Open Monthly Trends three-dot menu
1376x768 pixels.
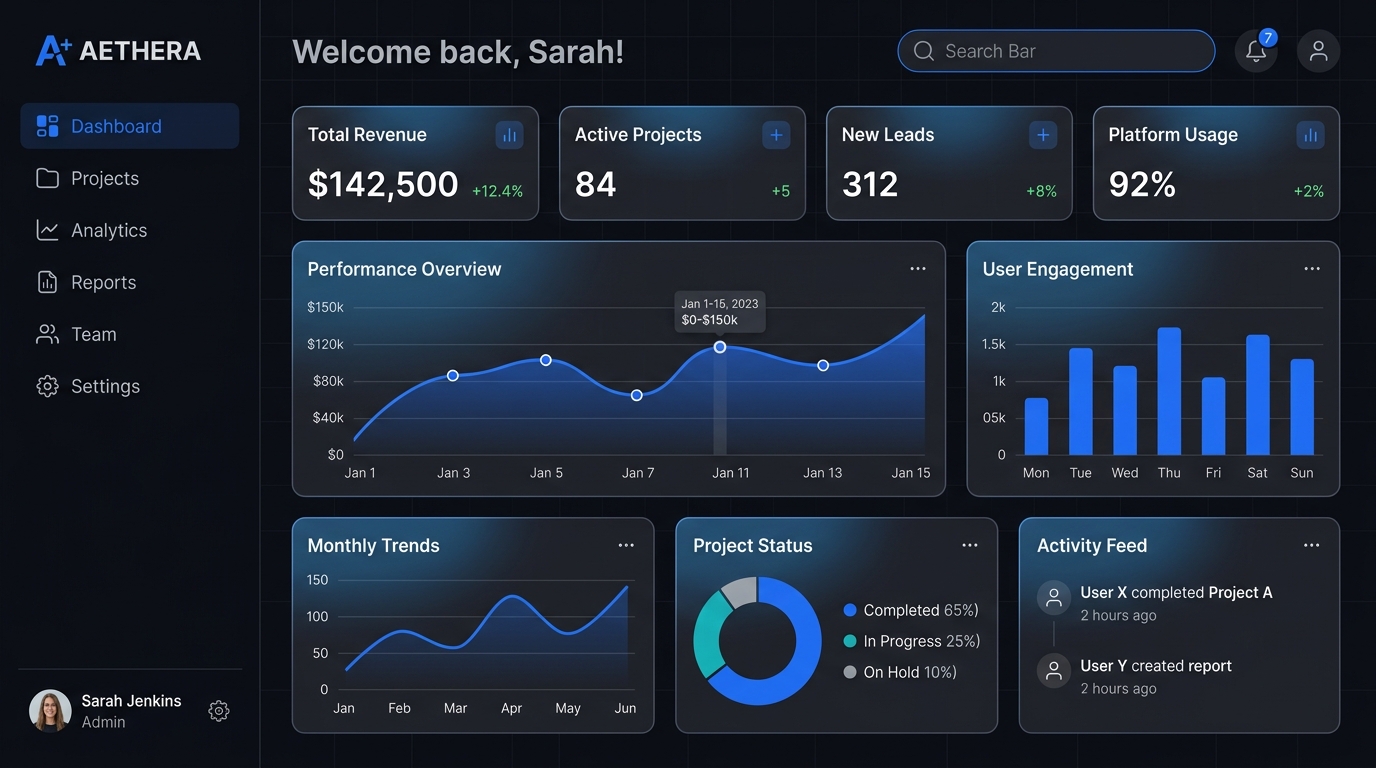coord(626,545)
